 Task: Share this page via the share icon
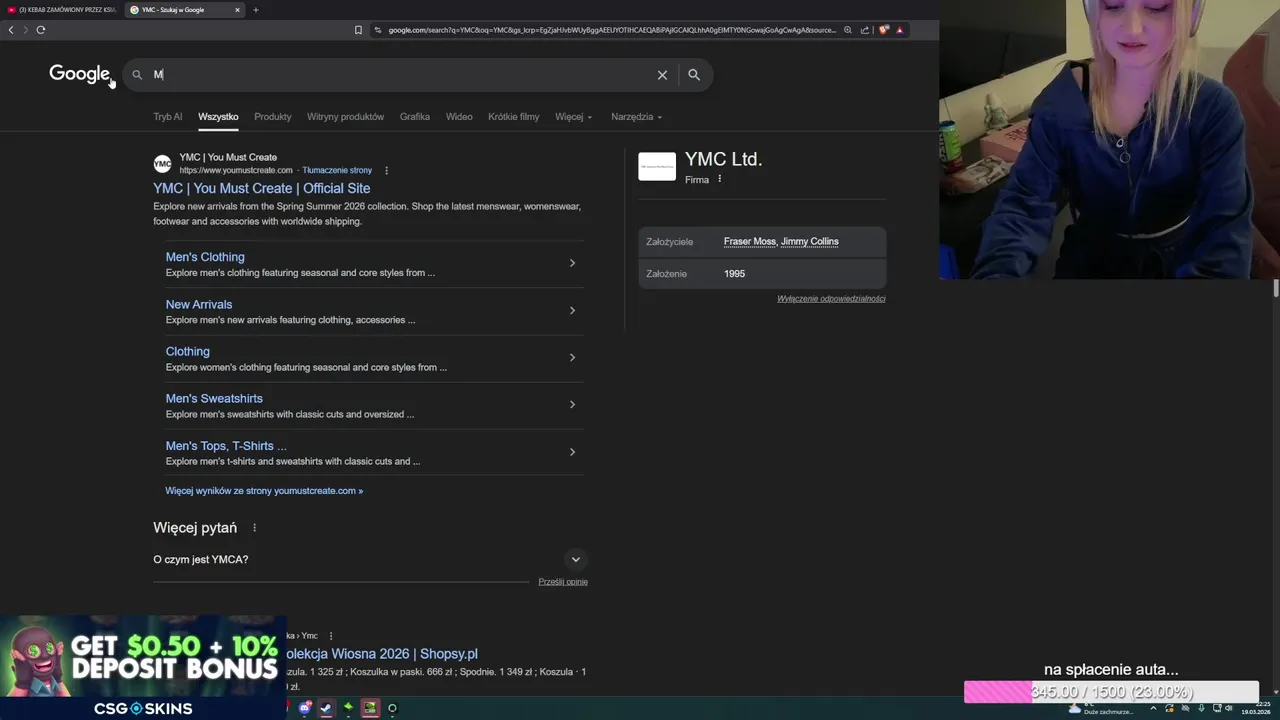[865, 30]
